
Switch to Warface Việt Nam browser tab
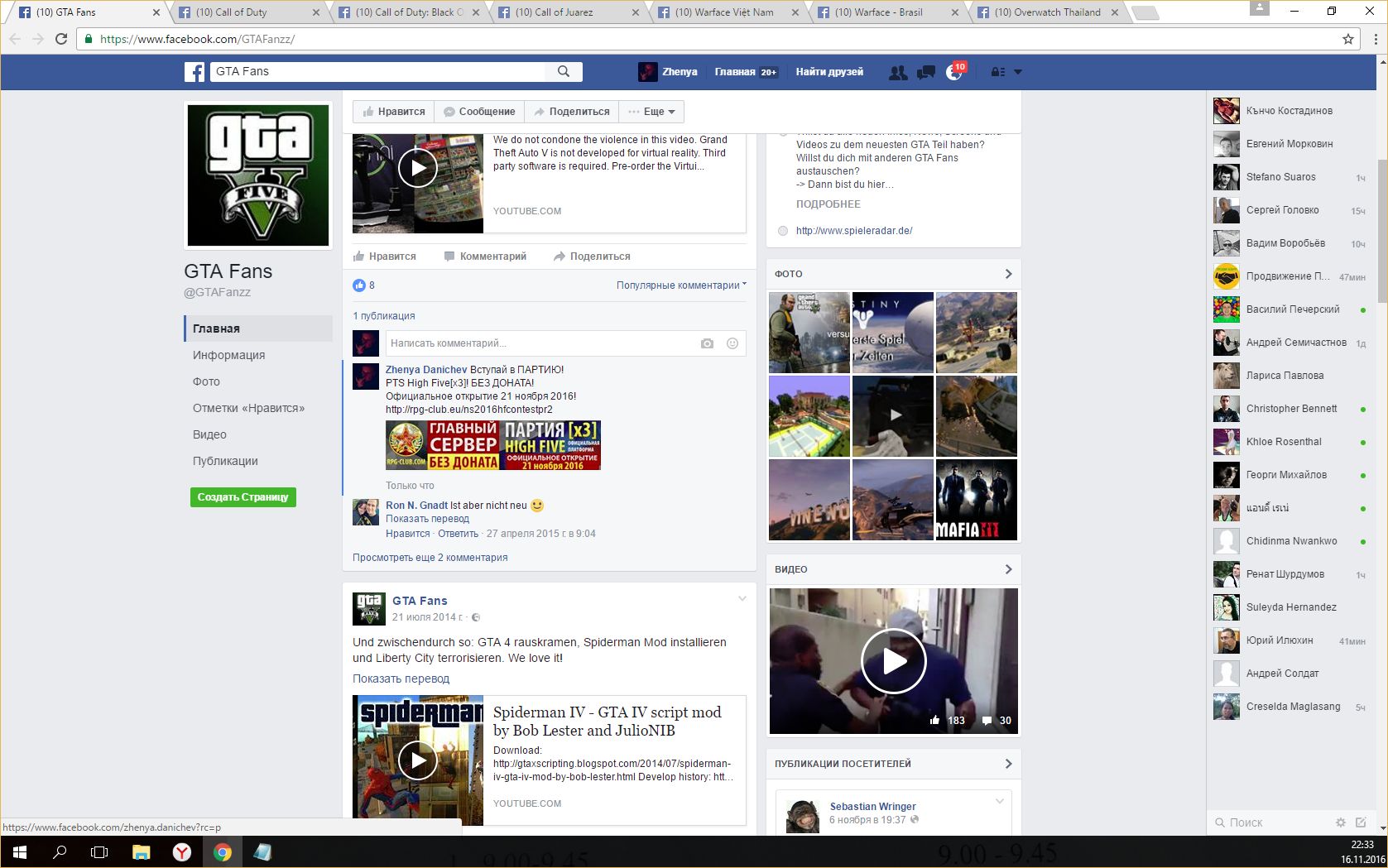click(728, 12)
